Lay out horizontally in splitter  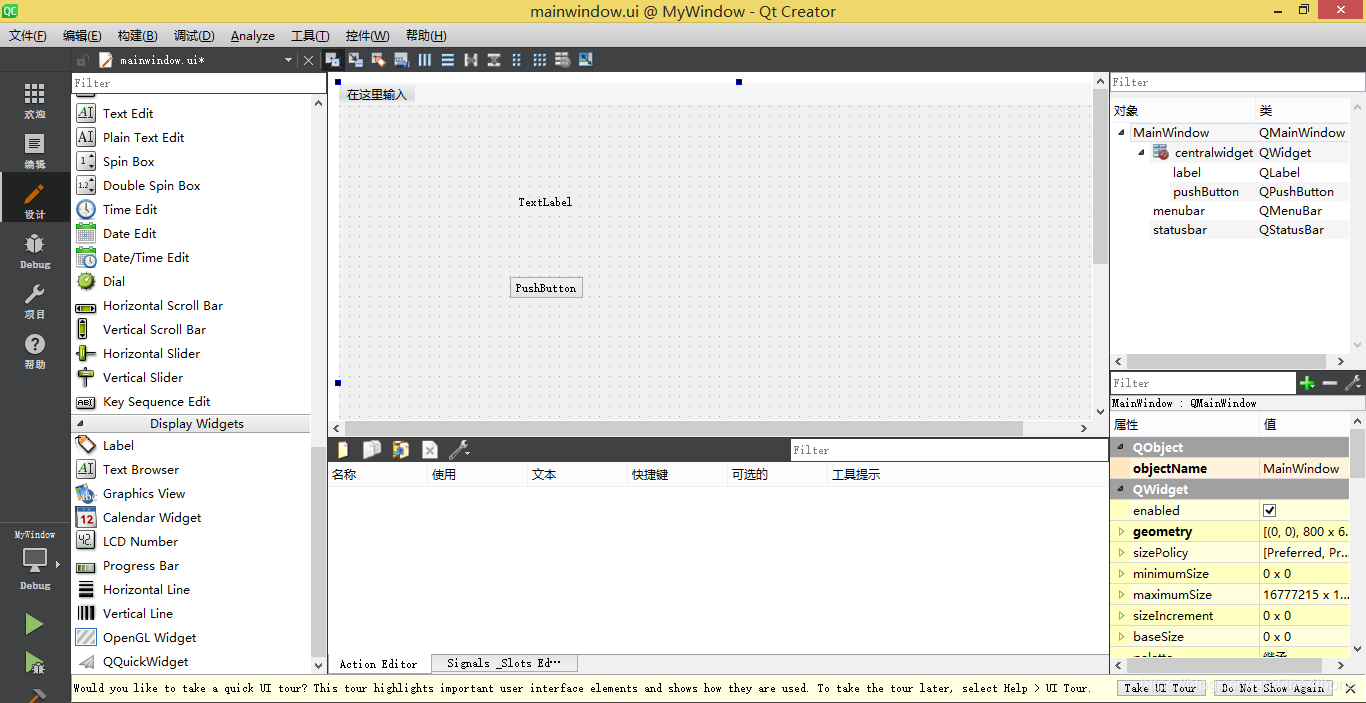click(470, 60)
